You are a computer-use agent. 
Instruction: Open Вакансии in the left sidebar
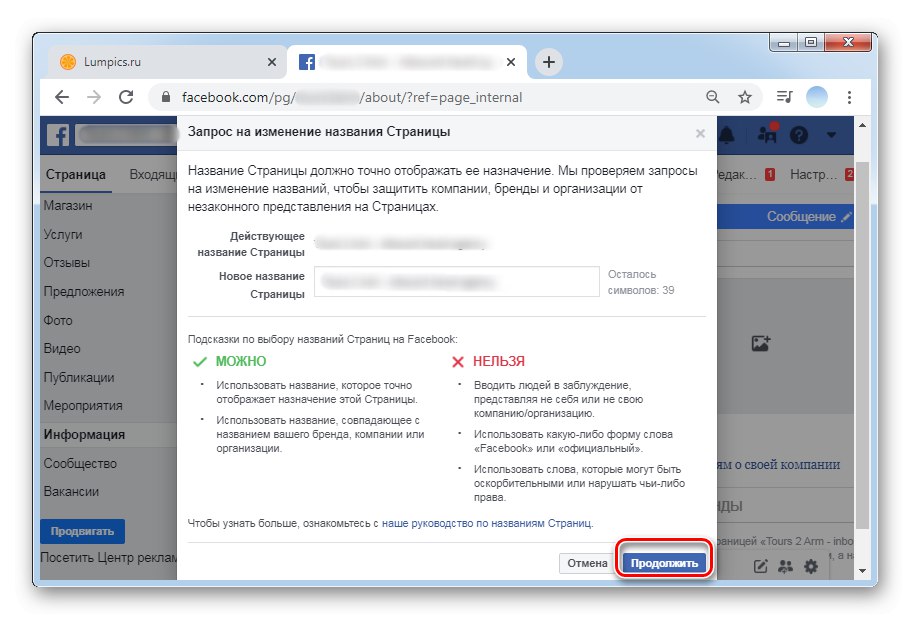coord(71,492)
